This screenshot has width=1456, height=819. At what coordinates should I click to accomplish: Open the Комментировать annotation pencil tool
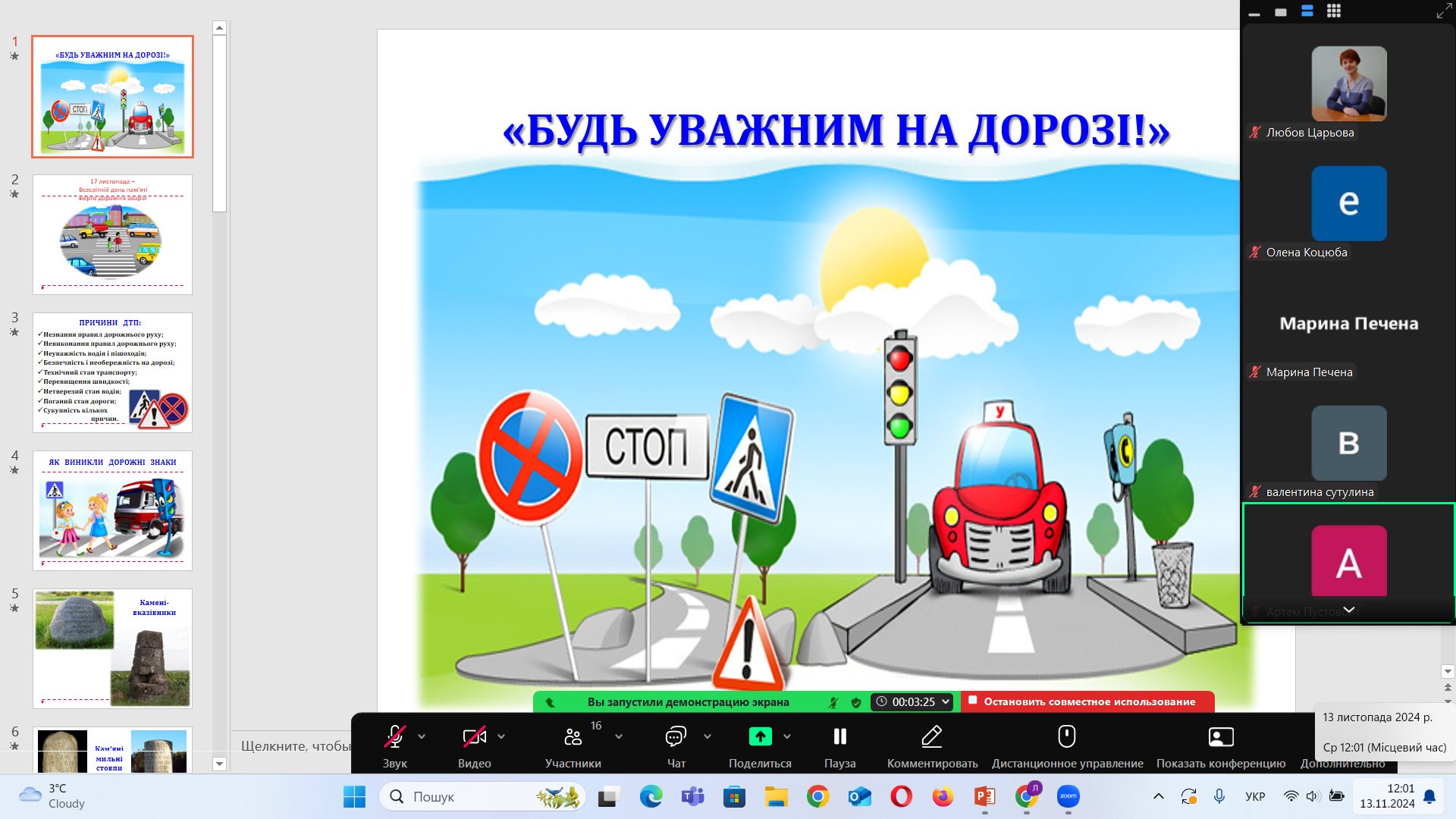(932, 737)
